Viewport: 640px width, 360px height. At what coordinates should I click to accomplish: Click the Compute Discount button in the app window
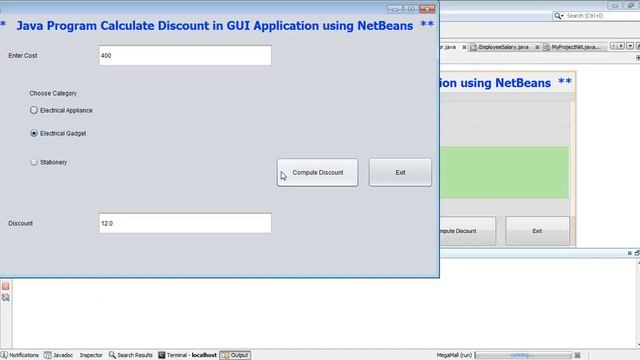318,173
